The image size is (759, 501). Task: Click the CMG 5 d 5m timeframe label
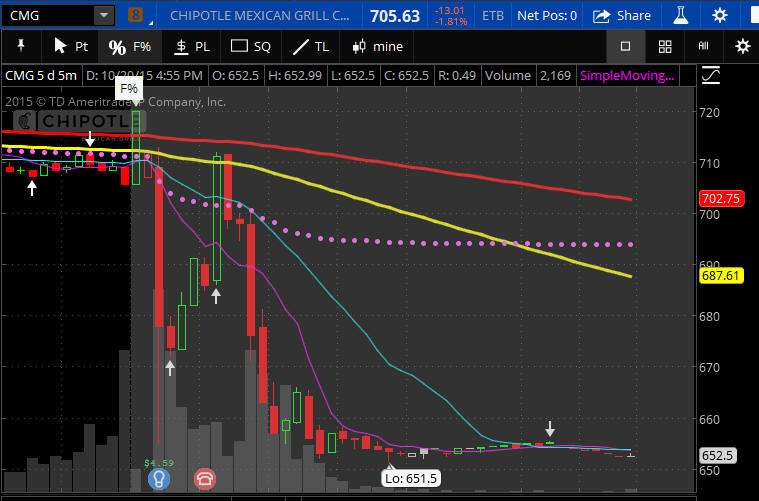pos(41,76)
